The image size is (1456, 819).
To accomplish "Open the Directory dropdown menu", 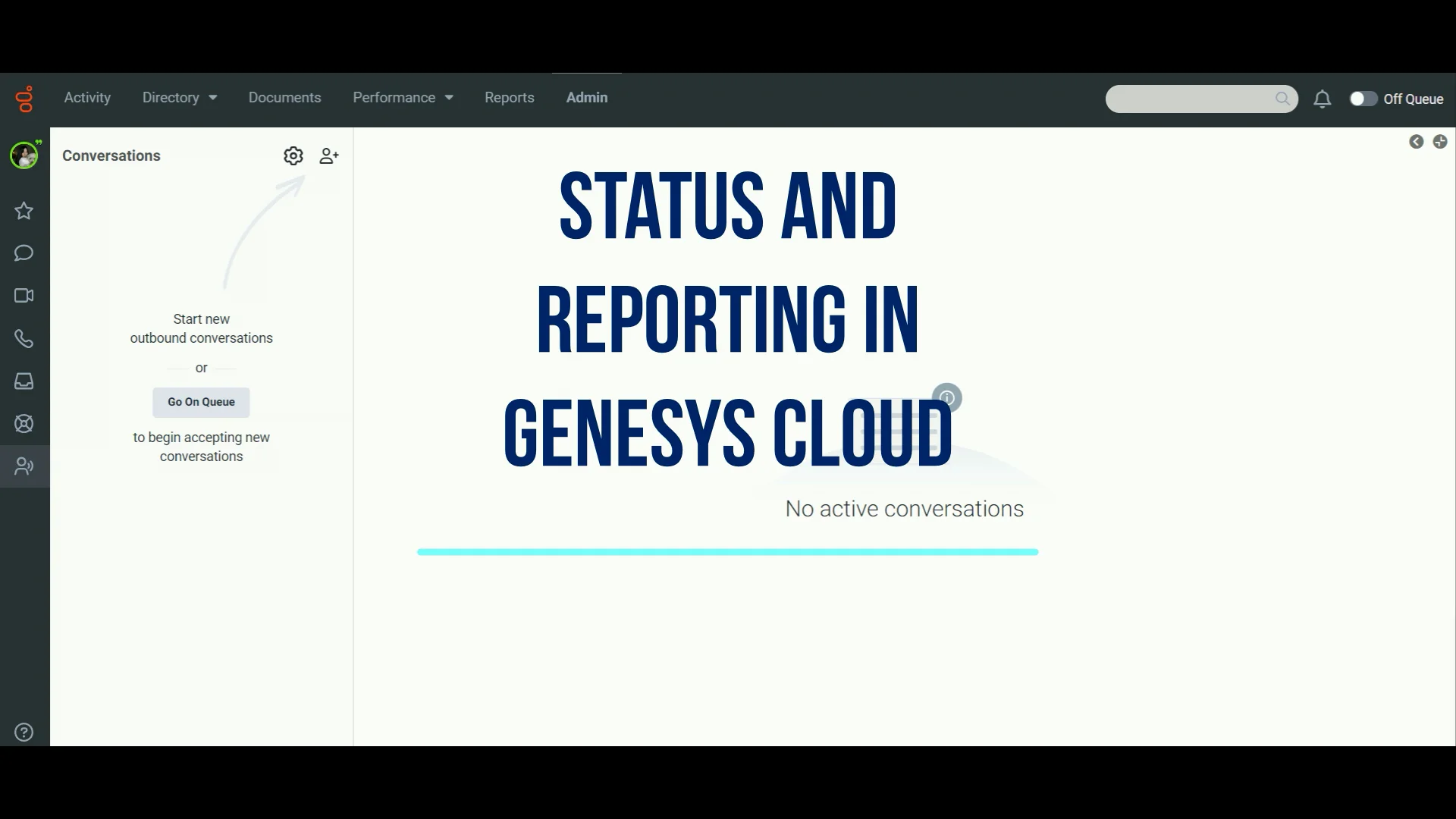I will coord(179,98).
